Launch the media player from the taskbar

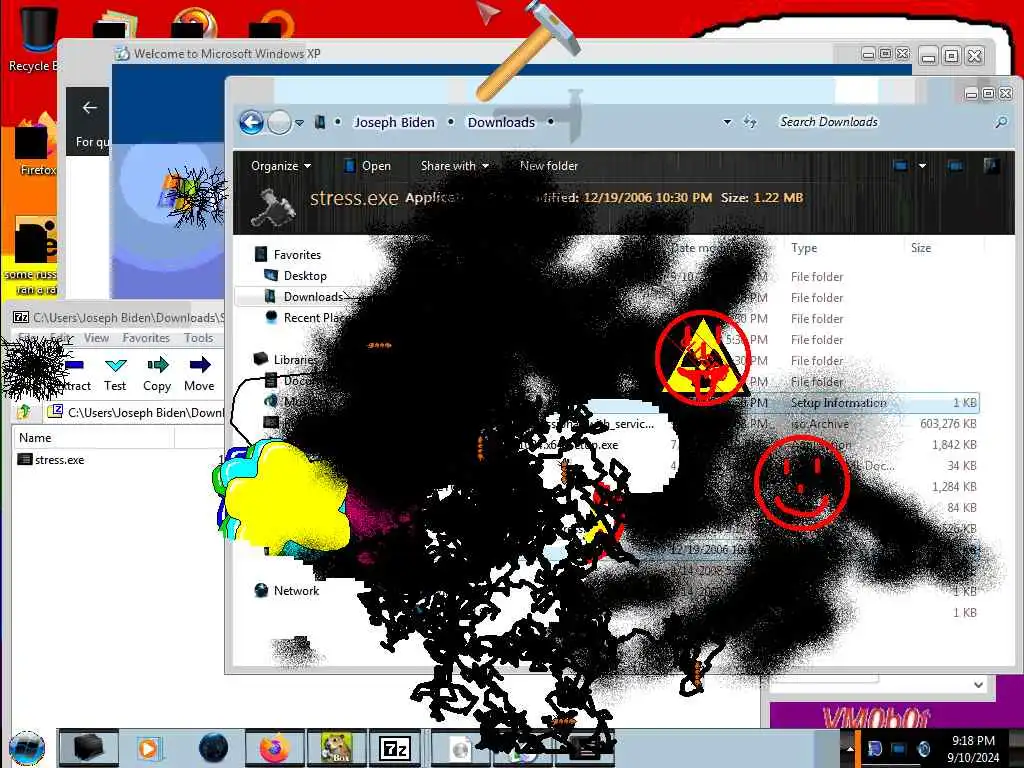click(x=149, y=748)
